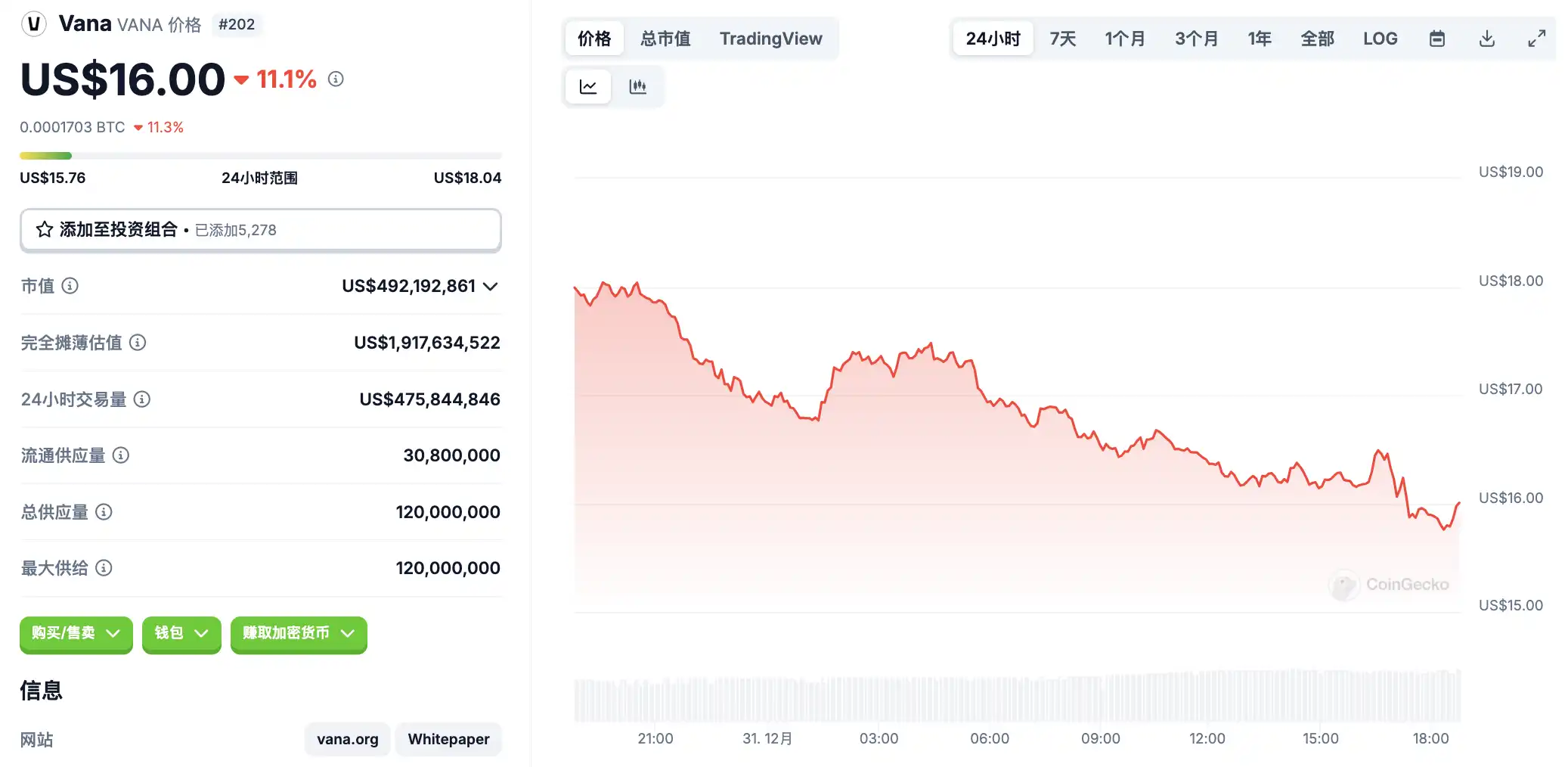Switch to candlestick chart icon
Viewport: 1568px width, 767px height.
[x=637, y=86]
